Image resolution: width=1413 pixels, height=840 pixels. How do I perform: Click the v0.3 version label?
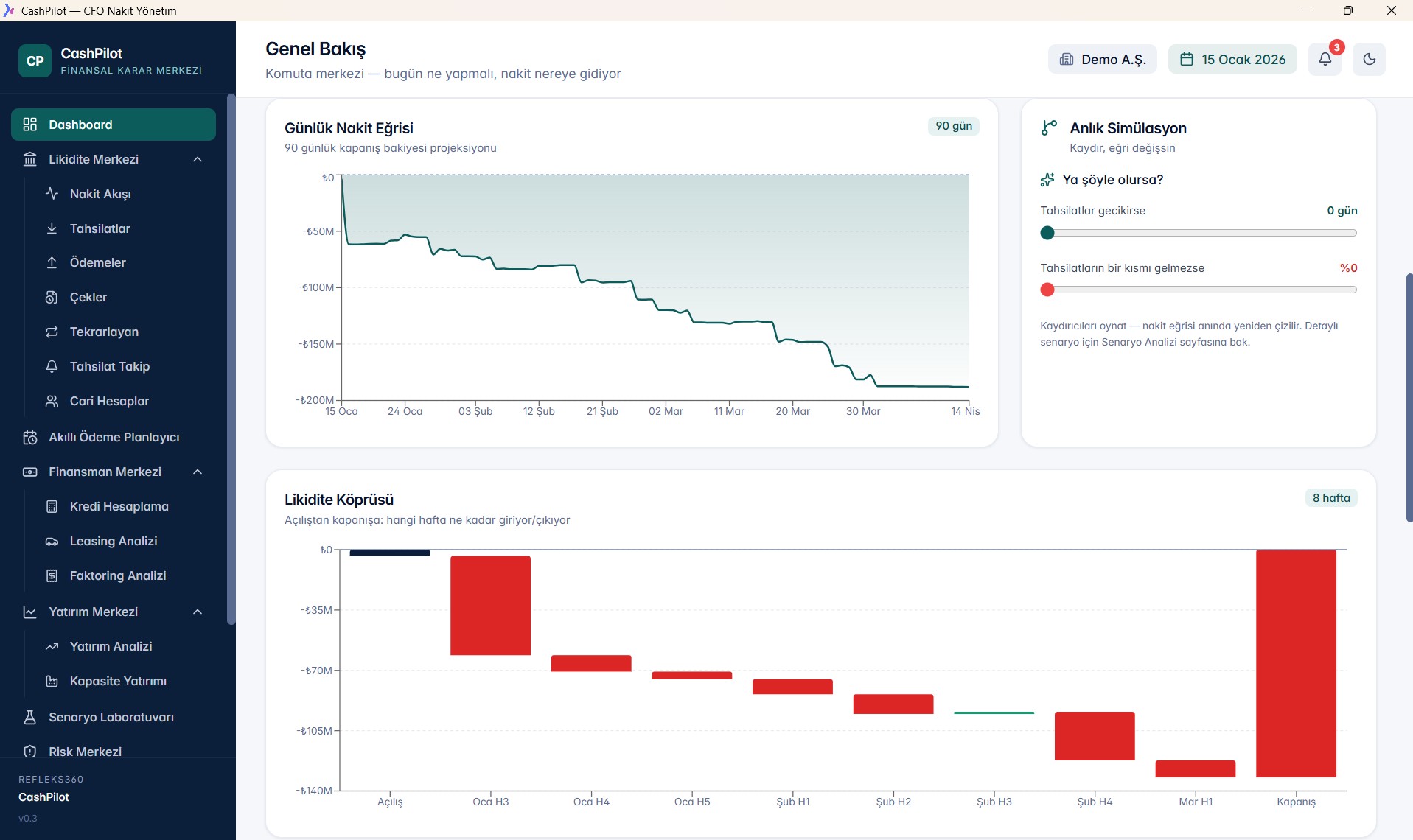[x=27, y=818]
